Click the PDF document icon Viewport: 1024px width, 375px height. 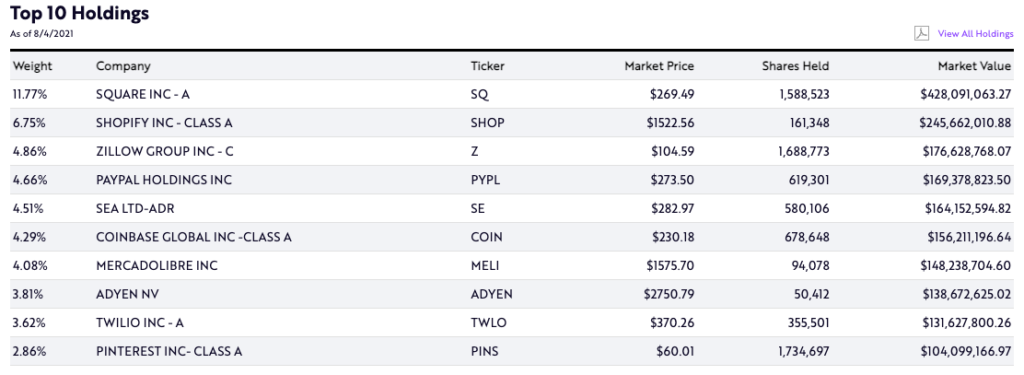click(921, 33)
